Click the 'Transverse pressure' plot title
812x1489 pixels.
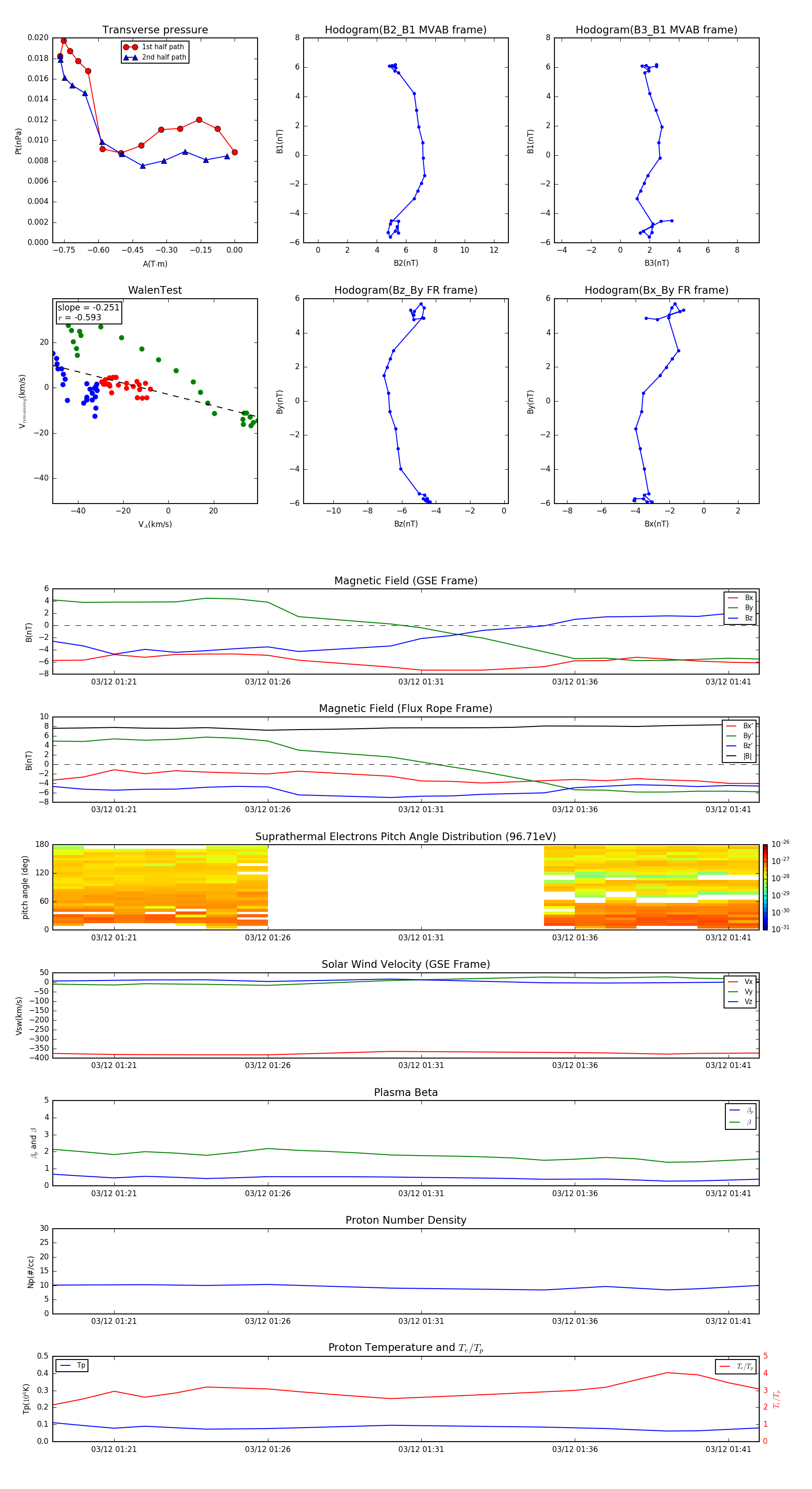(x=155, y=30)
